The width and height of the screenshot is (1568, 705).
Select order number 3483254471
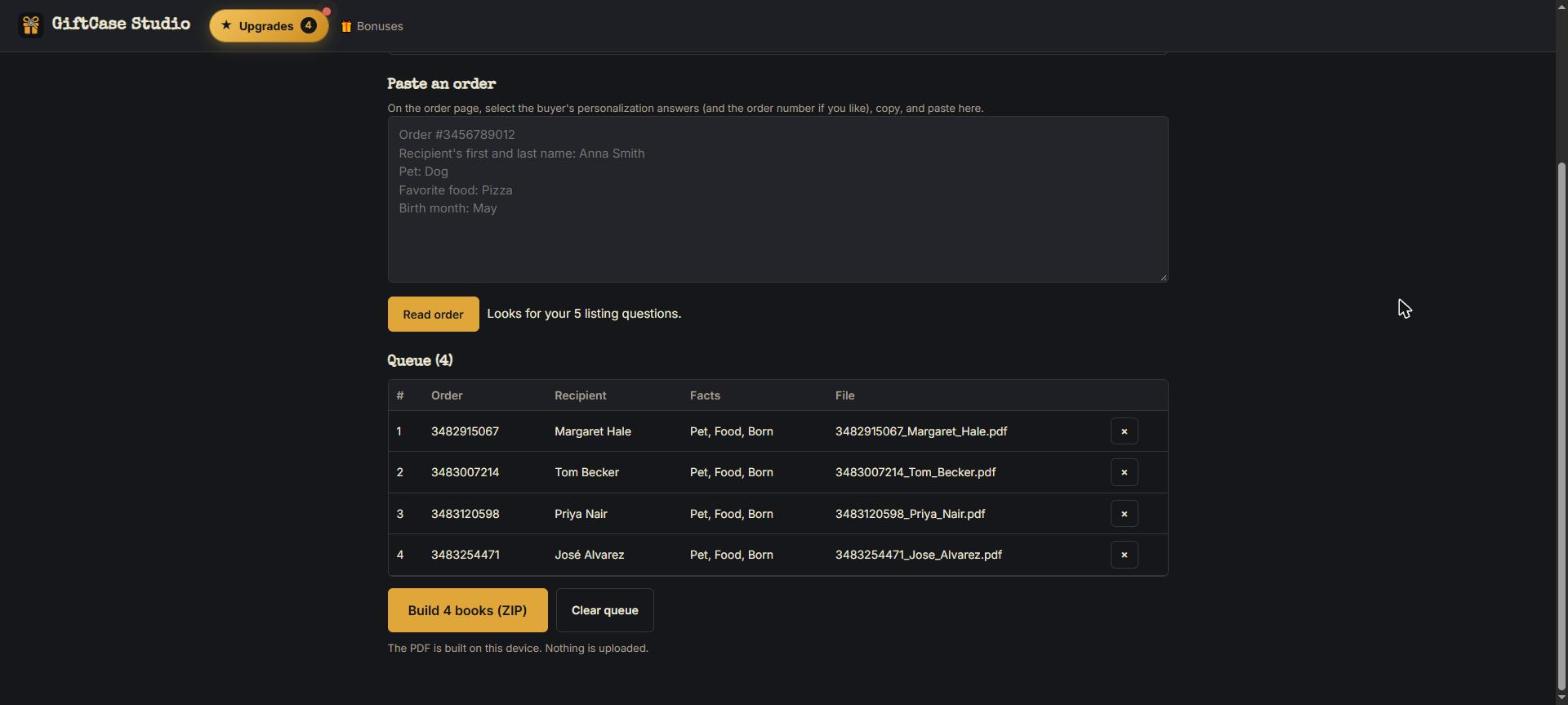pos(465,555)
